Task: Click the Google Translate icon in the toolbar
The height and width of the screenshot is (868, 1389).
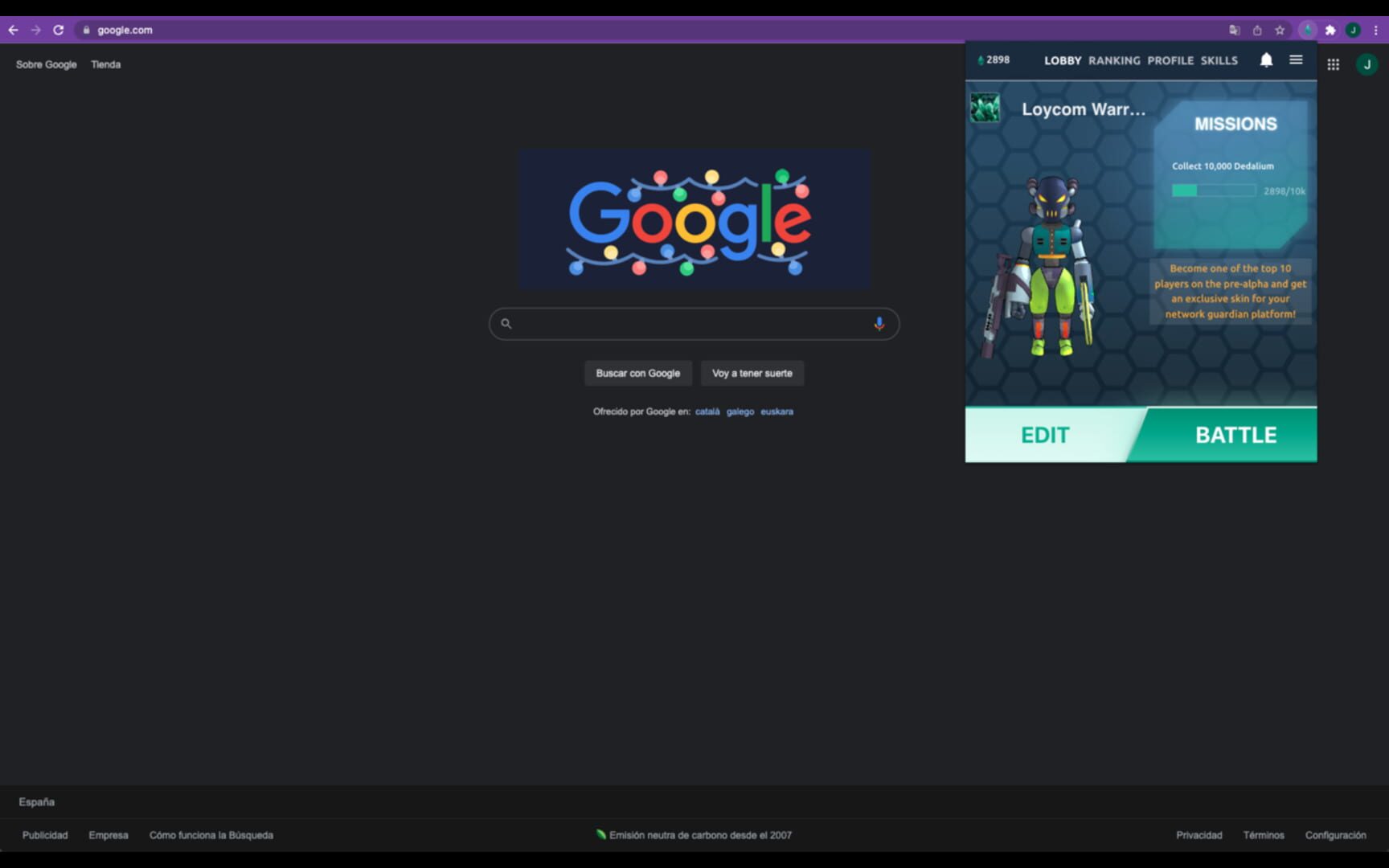Action: click(1234, 30)
